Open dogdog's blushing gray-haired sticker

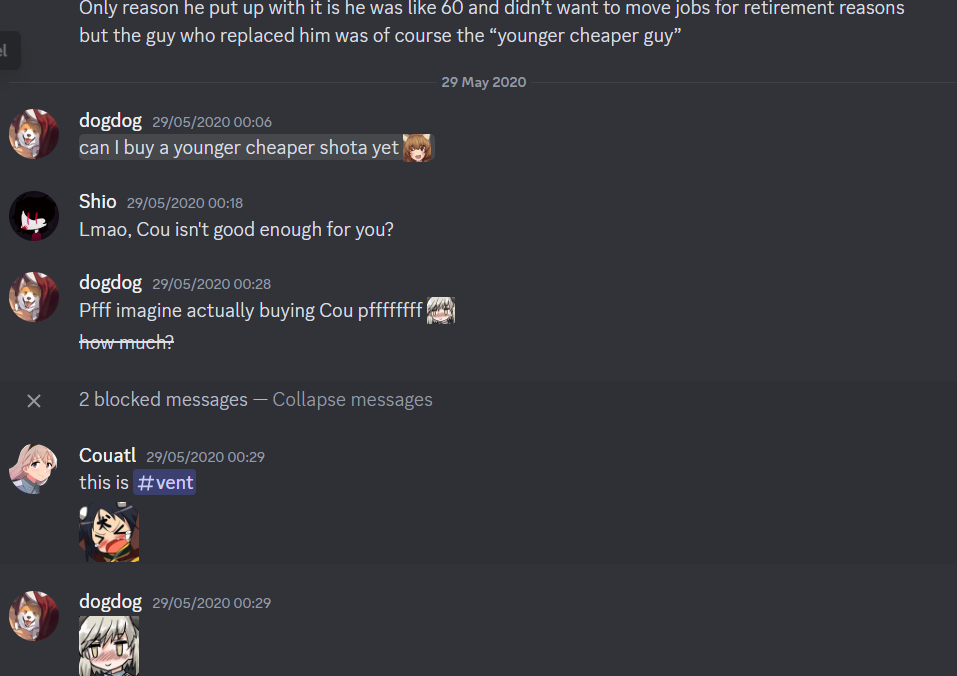[x=109, y=645]
